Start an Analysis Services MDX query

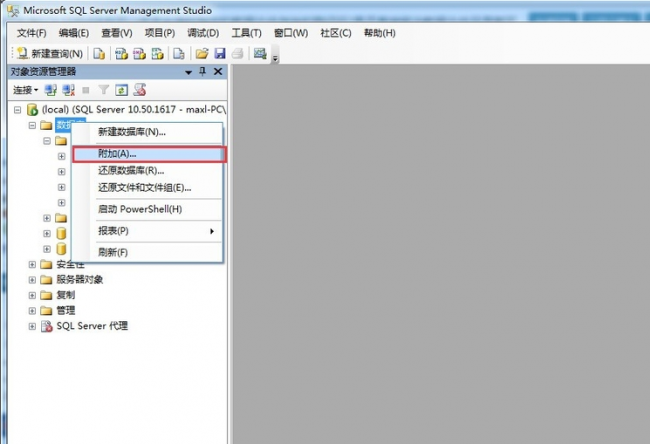point(121,54)
